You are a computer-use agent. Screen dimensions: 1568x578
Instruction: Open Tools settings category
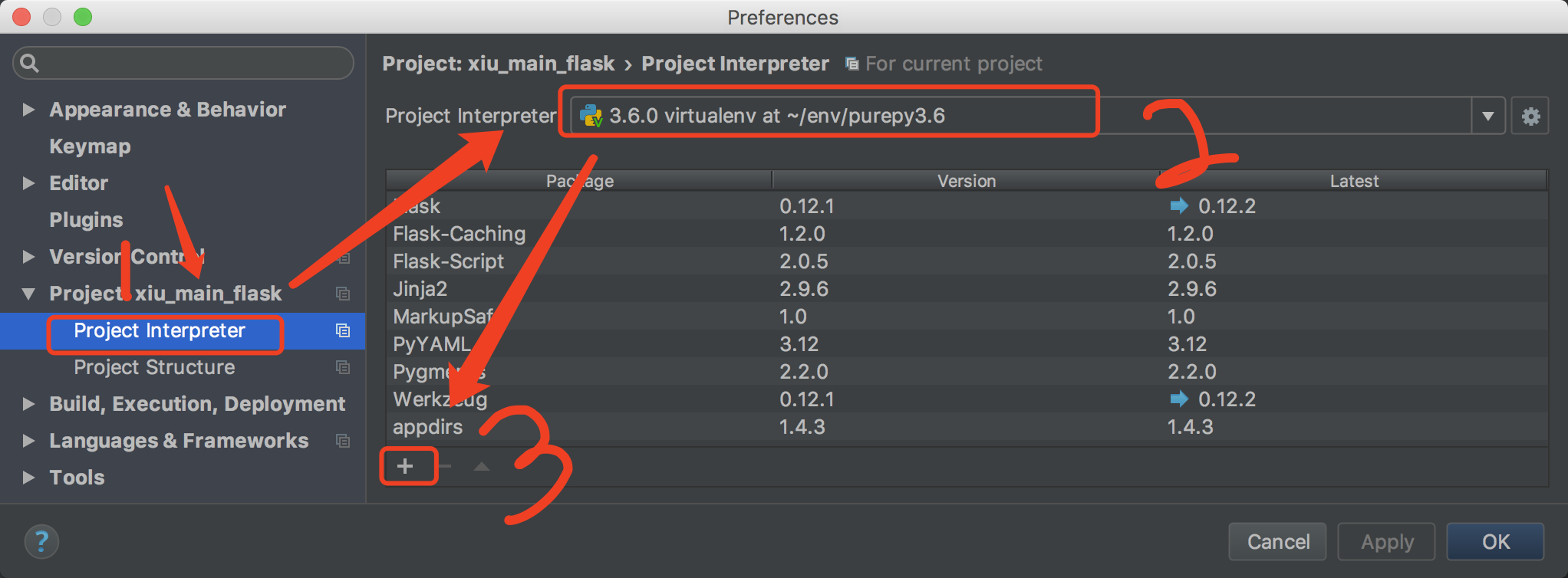pyautogui.click(x=77, y=478)
